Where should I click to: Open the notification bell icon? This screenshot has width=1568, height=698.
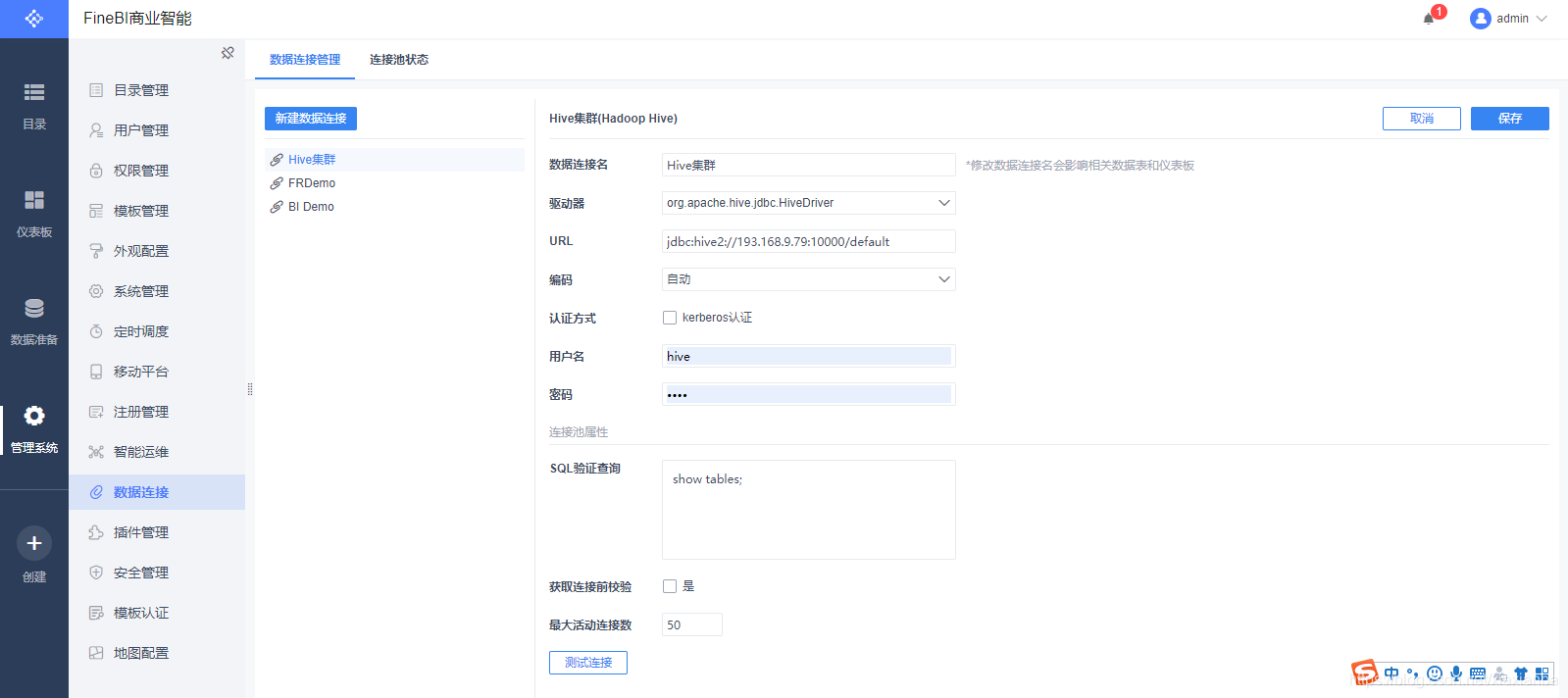click(x=1429, y=19)
